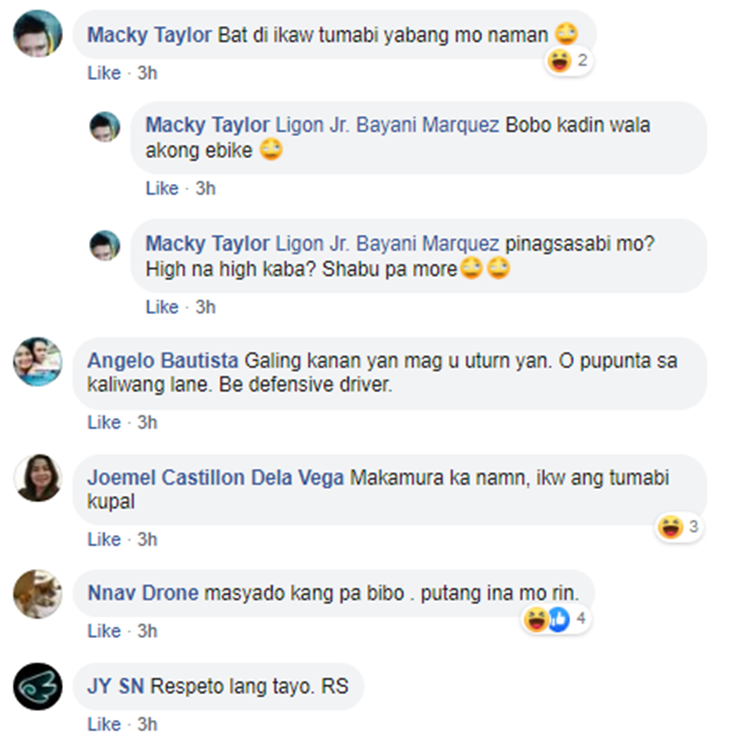Screen dimensions: 750x748
Task: Open the tagged Ligon Jr. Bayani Marquez link in the ebike reply
Action: click(x=387, y=125)
